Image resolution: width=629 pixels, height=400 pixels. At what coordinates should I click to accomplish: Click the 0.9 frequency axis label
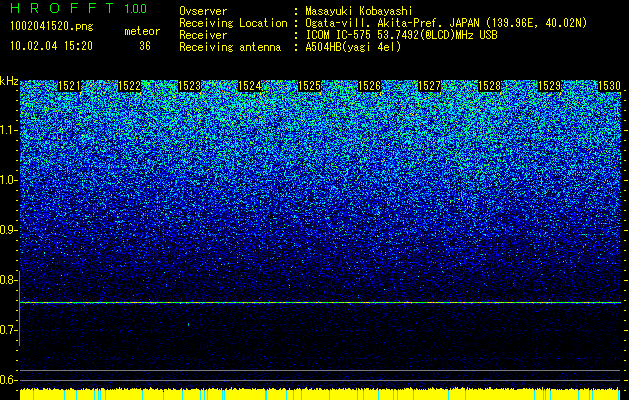[9, 230]
